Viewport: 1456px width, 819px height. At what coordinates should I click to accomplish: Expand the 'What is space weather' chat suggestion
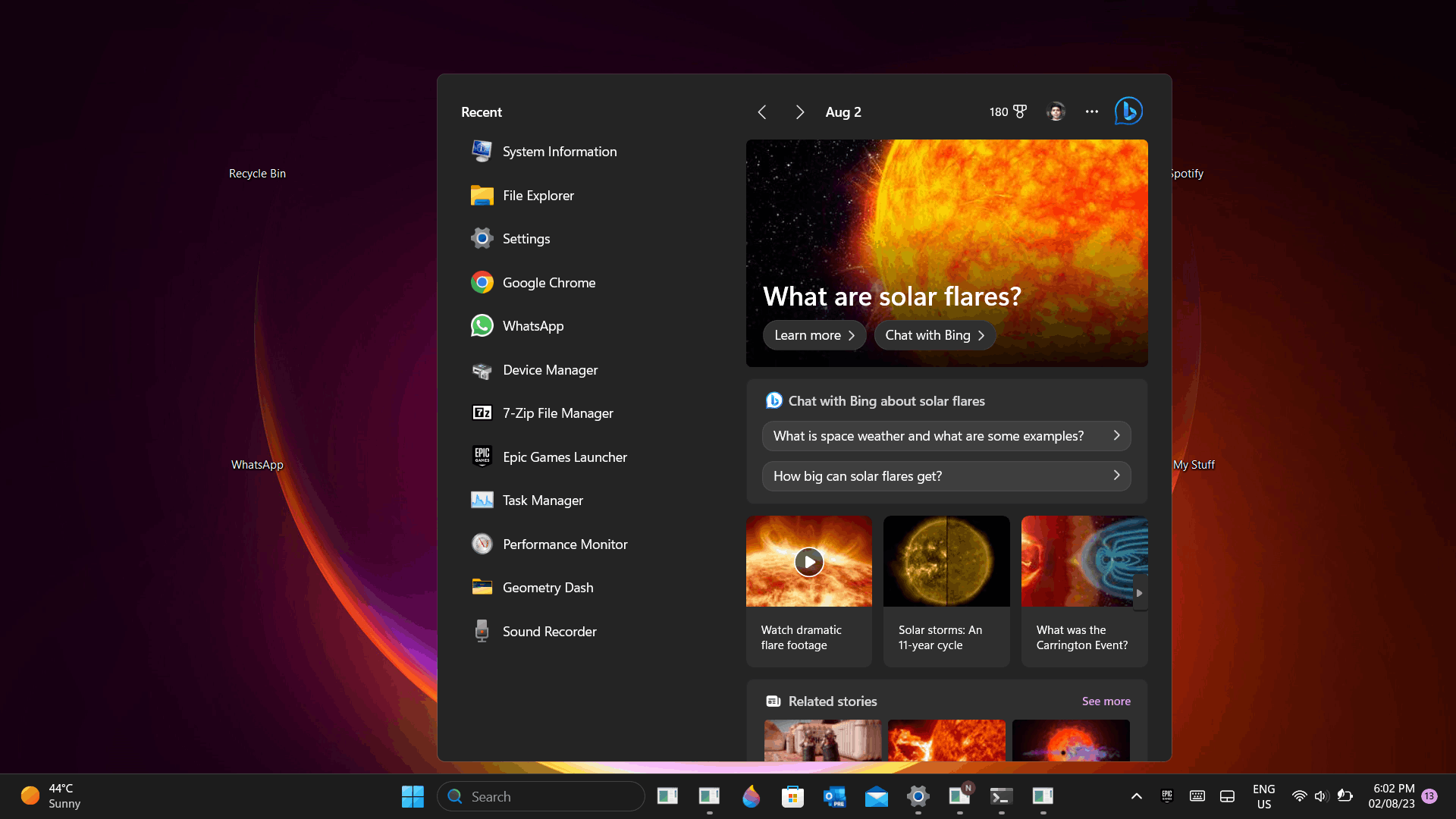click(x=946, y=436)
